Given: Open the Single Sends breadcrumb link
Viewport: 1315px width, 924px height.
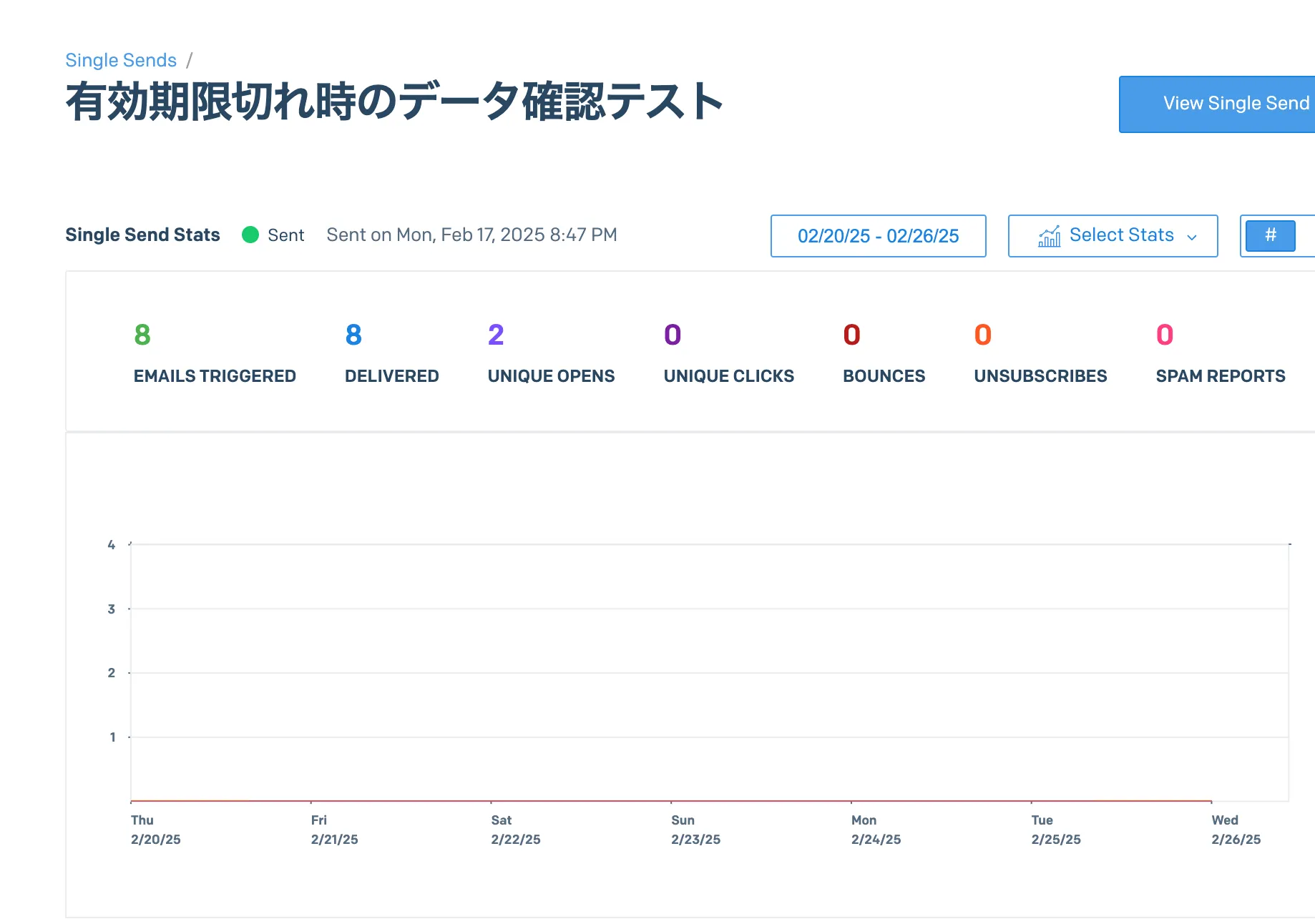Looking at the screenshot, I should point(120,60).
